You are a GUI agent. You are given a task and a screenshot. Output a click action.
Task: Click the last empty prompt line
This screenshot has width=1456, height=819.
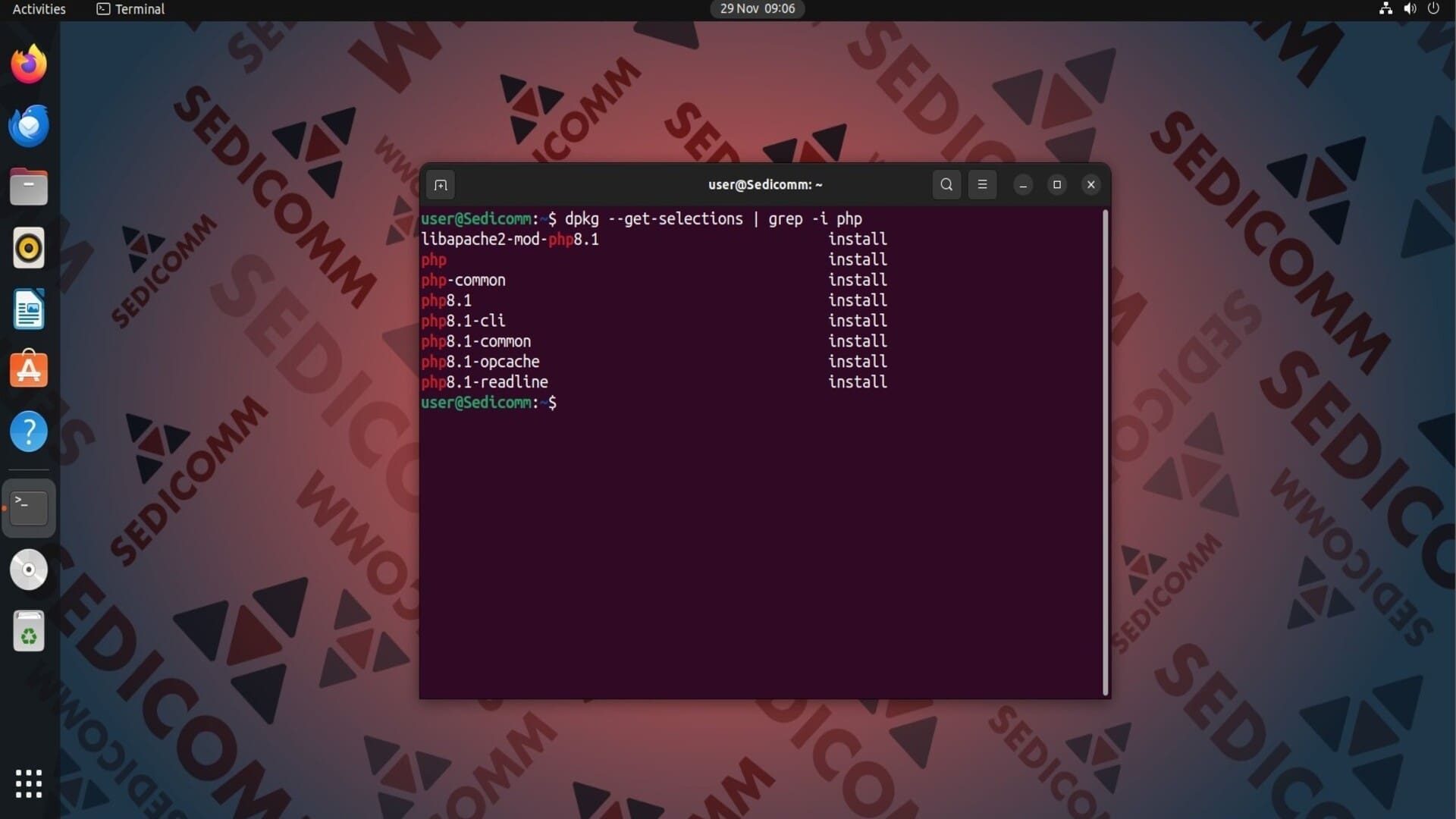point(489,403)
